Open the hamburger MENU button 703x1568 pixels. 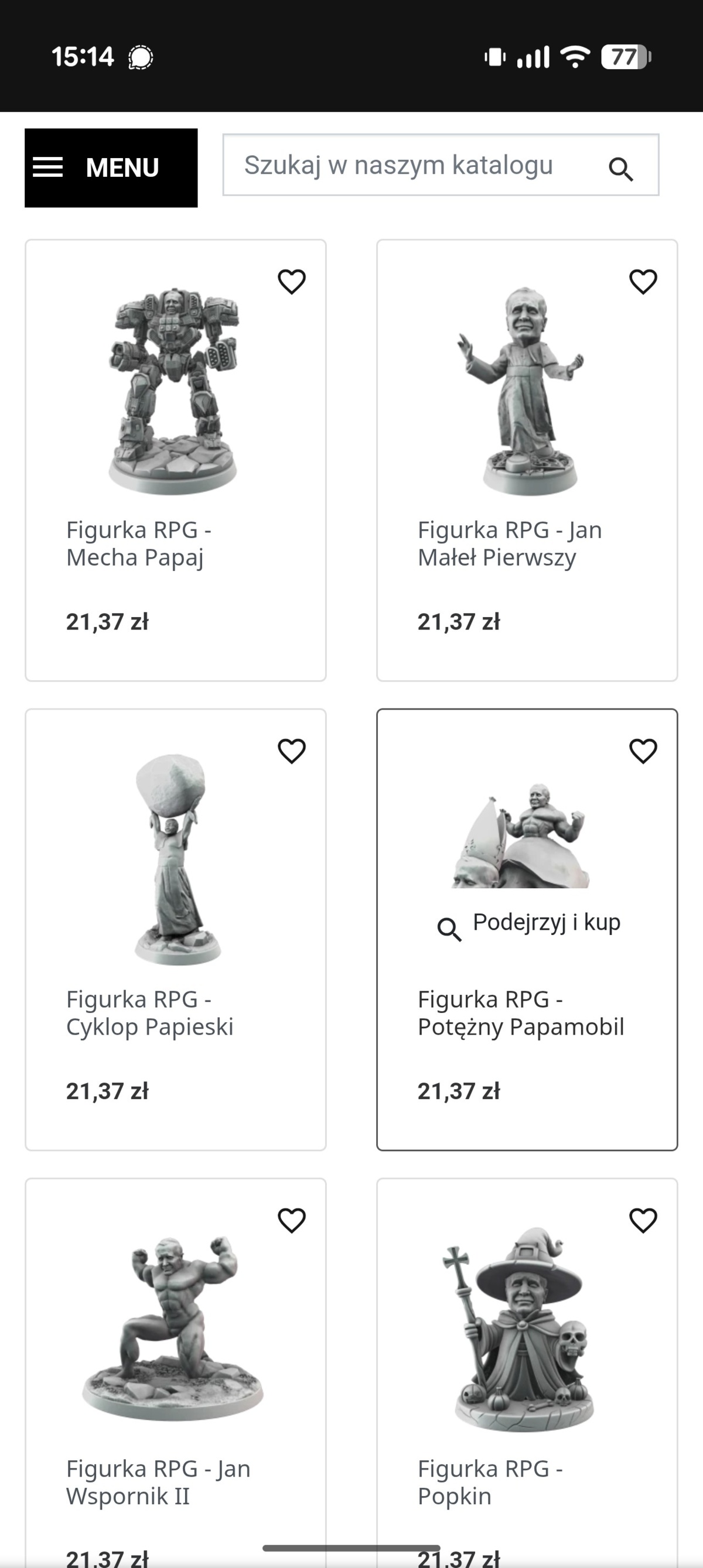[111, 167]
